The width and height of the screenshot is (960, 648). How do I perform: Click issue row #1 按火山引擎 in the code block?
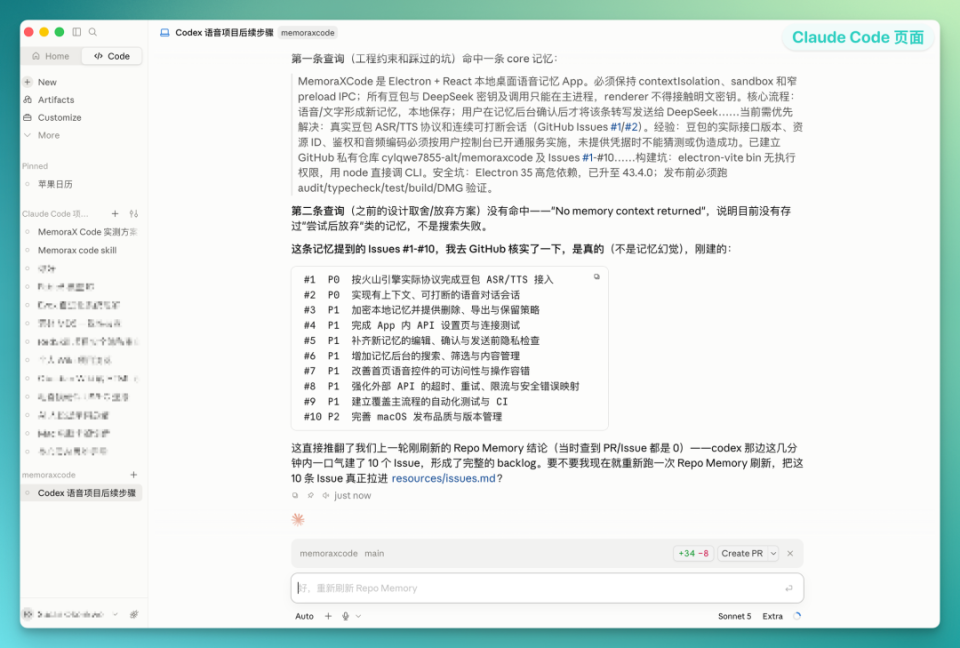[428, 279]
